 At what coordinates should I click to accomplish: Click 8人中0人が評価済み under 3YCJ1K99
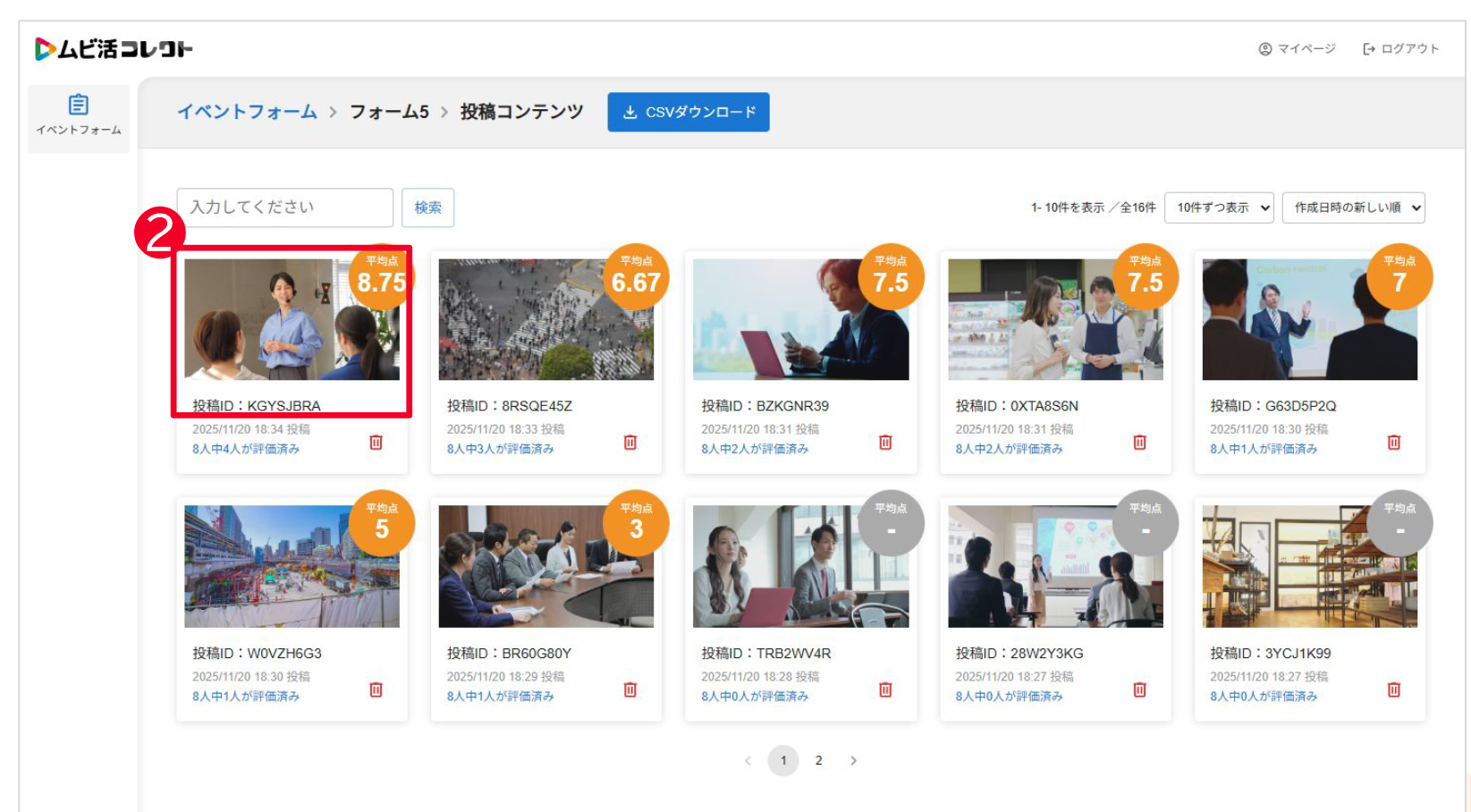pyautogui.click(x=1264, y=696)
